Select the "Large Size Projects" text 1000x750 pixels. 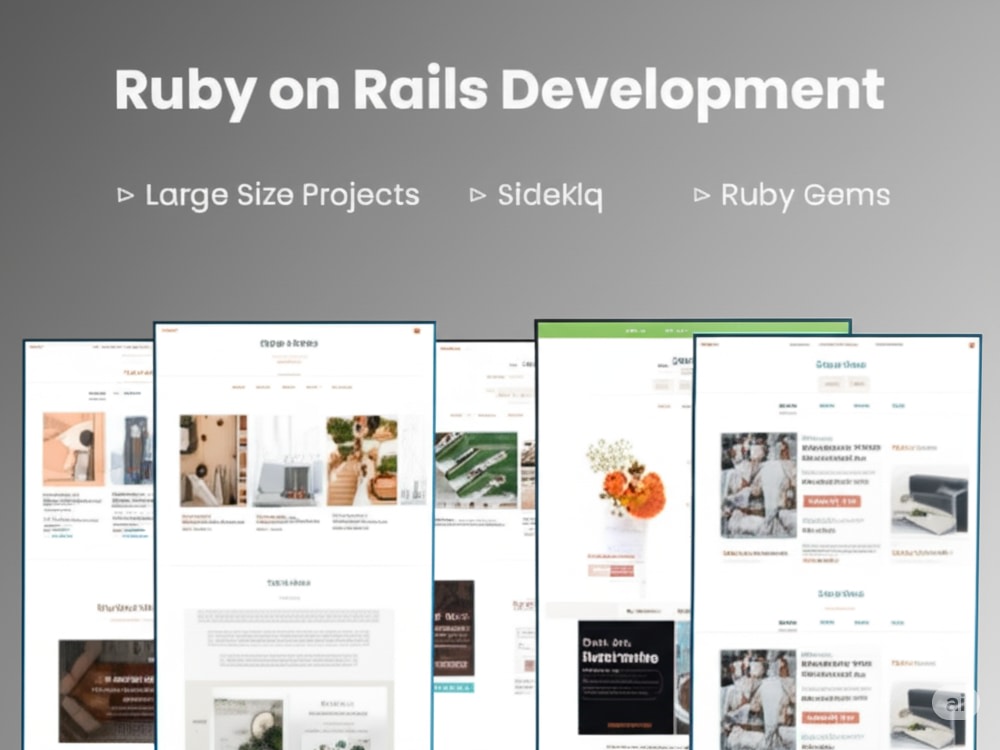[x=283, y=195]
